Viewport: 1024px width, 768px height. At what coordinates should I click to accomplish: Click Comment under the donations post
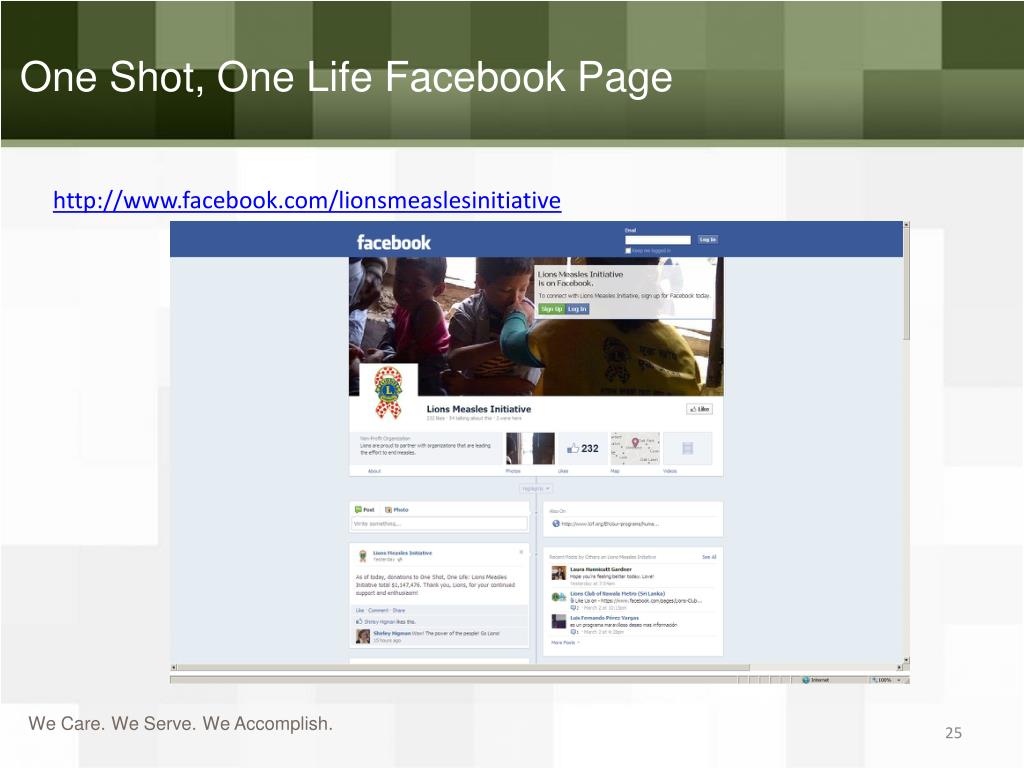[378, 611]
